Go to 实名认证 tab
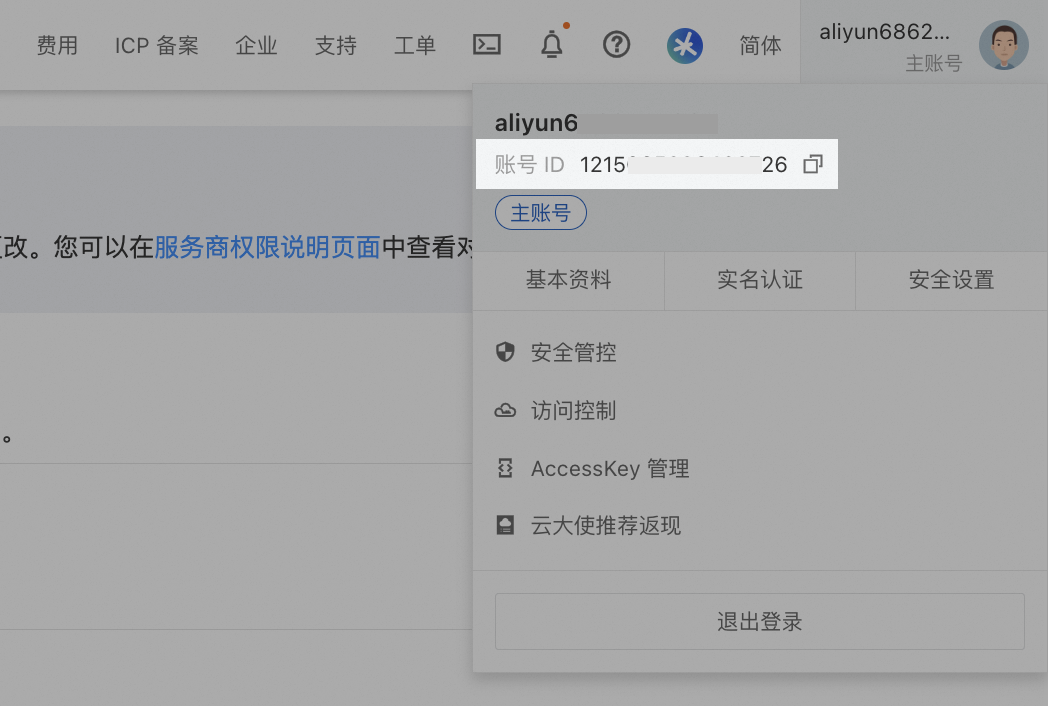1048x706 pixels. click(760, 280)
